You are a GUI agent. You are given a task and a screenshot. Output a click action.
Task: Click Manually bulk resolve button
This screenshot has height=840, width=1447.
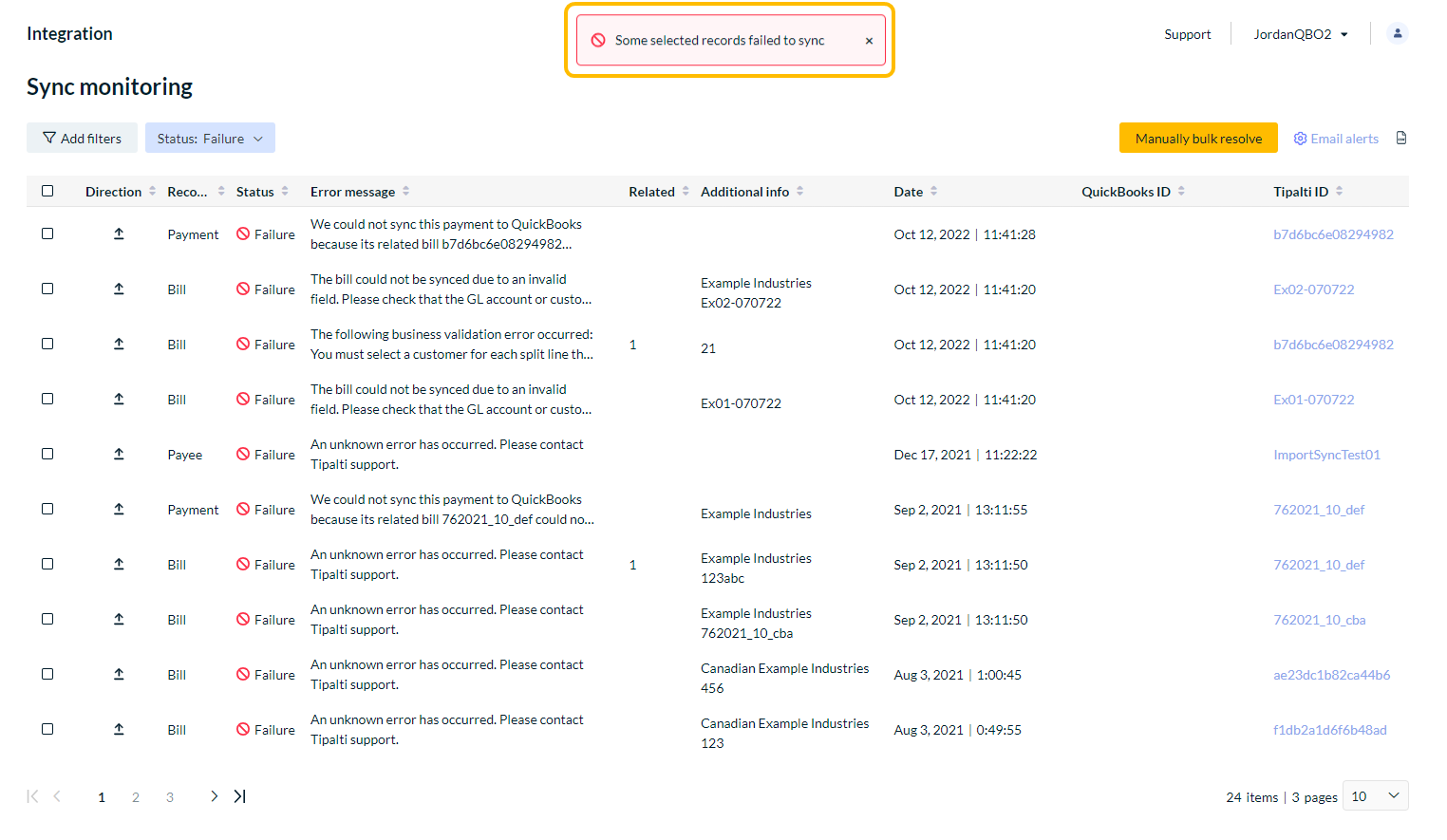[1198, 139]
